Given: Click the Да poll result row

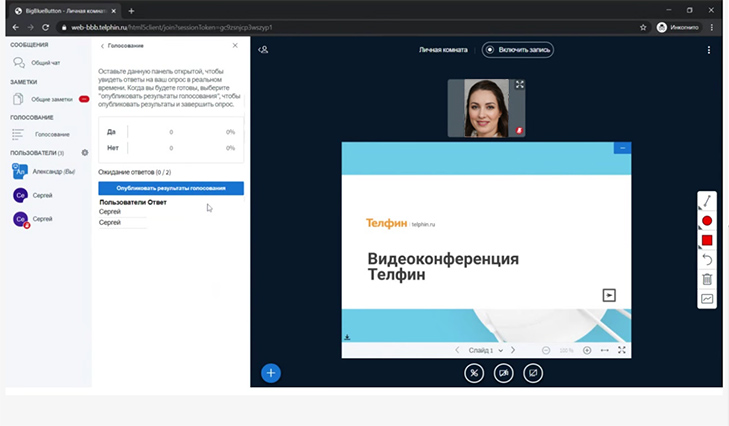Looking at the screenshot, I should pyautogui.click(x=171, y=132).
